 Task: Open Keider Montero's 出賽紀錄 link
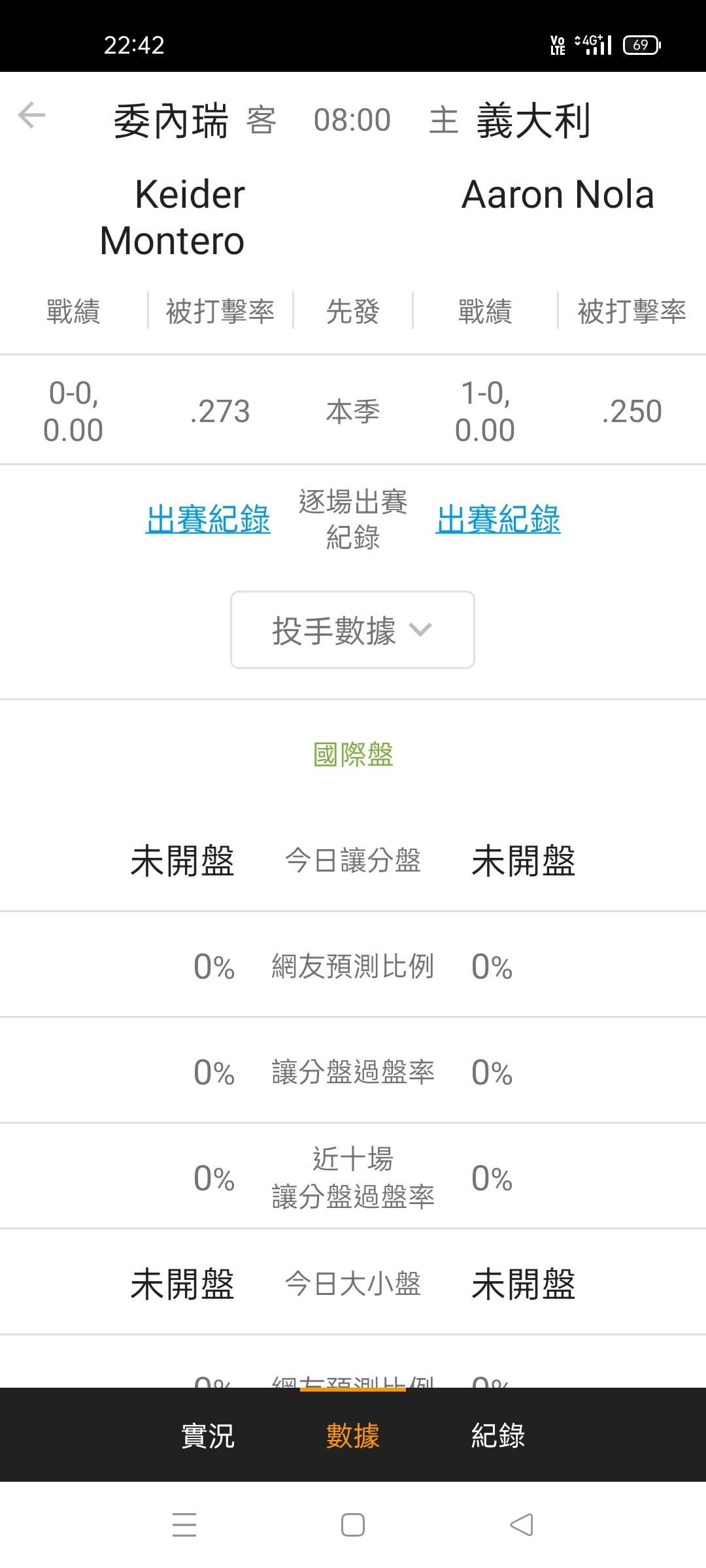pos(208,520)
